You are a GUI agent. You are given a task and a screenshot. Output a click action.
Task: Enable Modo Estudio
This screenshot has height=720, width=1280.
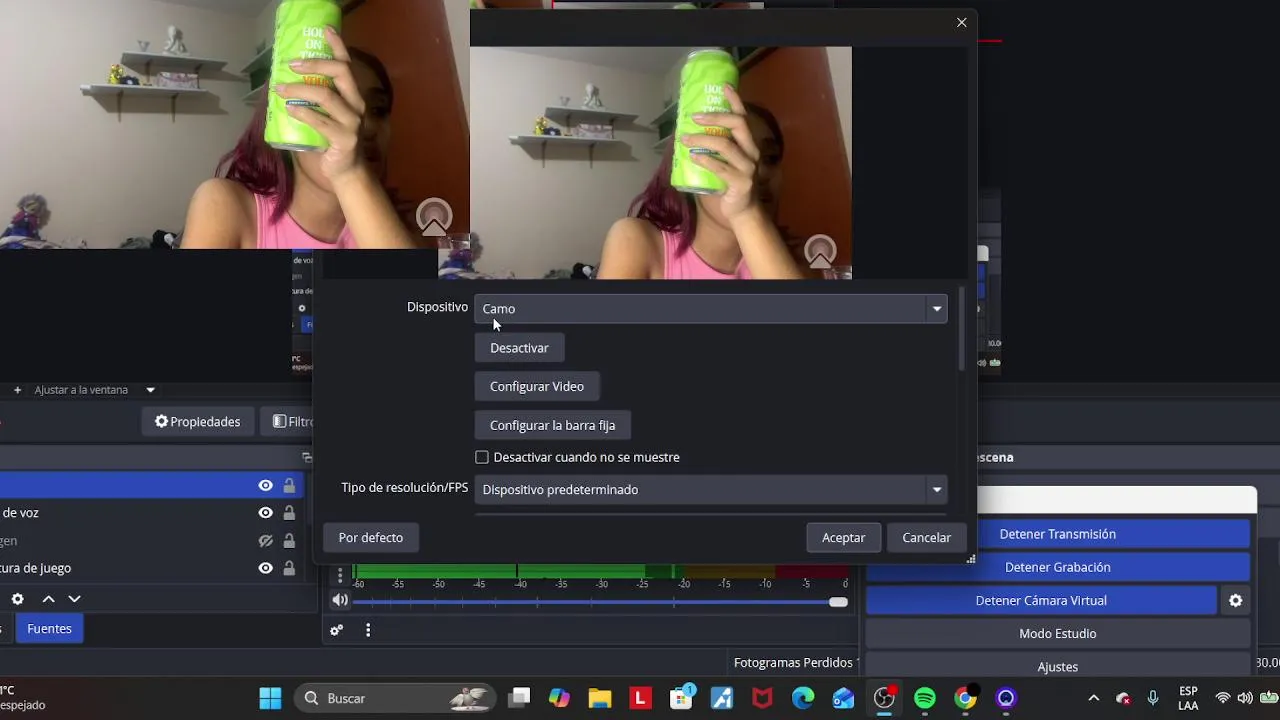1057,633
